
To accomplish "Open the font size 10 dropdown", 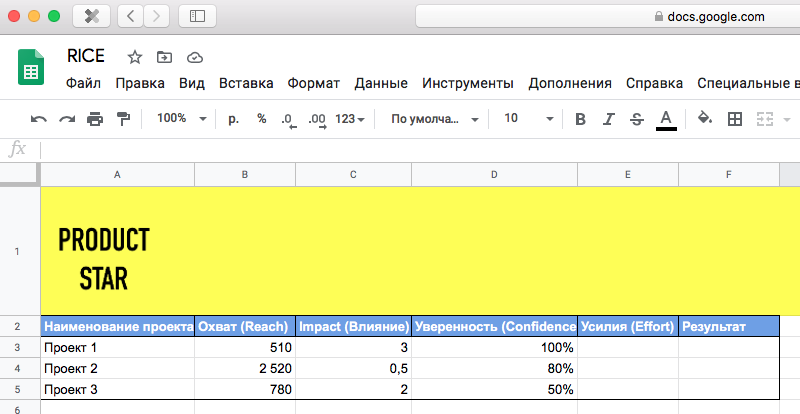I will tap(529, 118).
